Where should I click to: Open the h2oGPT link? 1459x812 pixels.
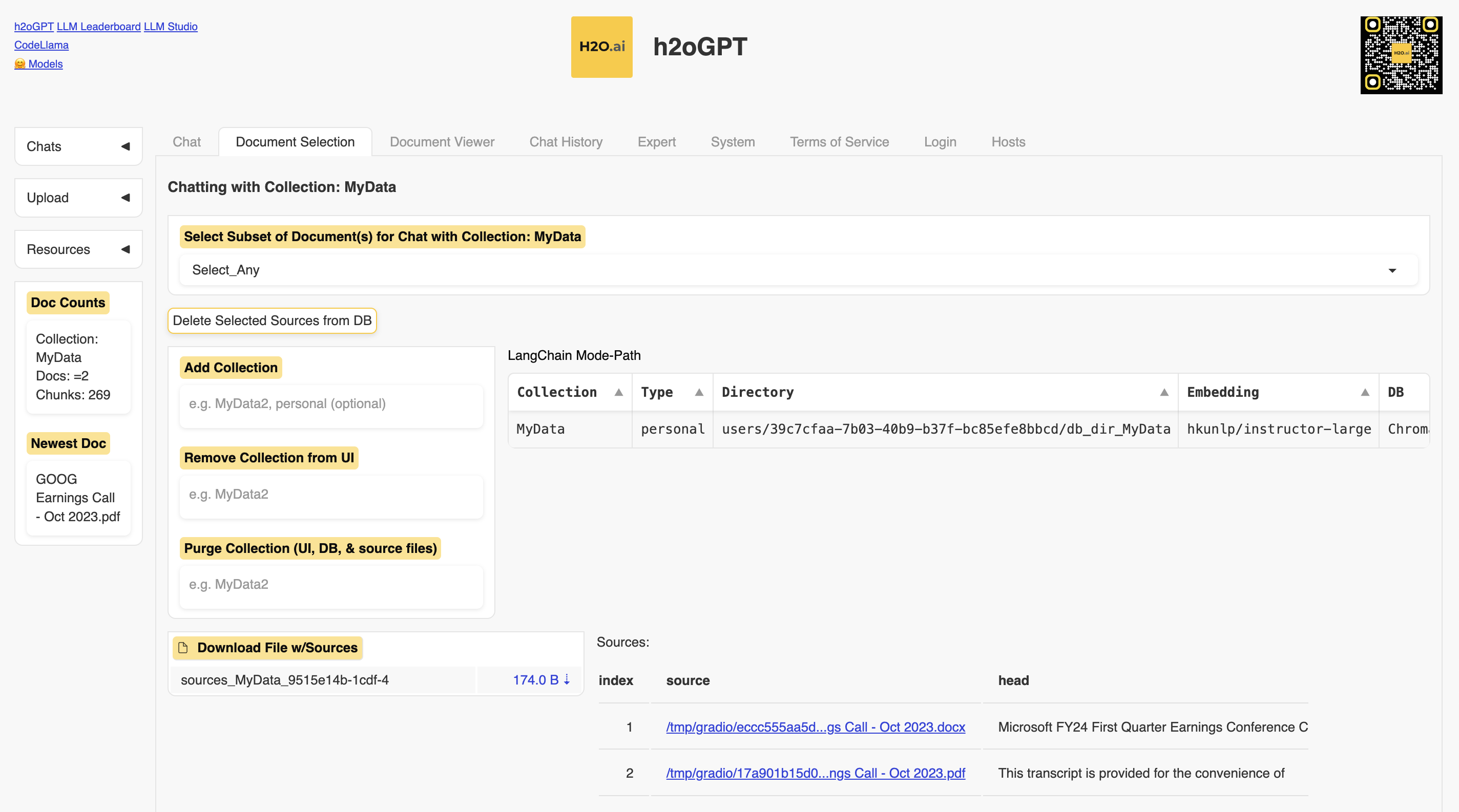34,27
